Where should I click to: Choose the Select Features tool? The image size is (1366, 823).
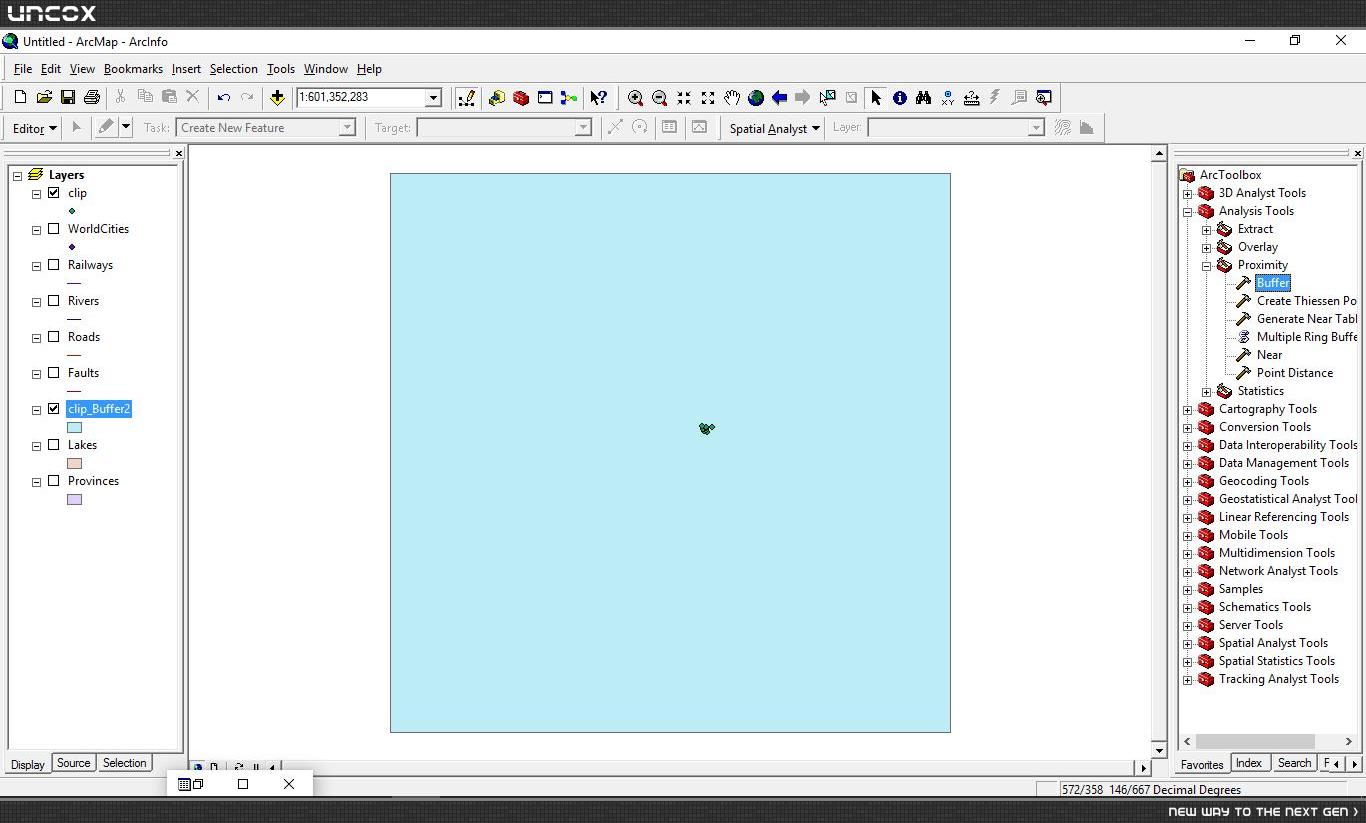tap(827, 97)
